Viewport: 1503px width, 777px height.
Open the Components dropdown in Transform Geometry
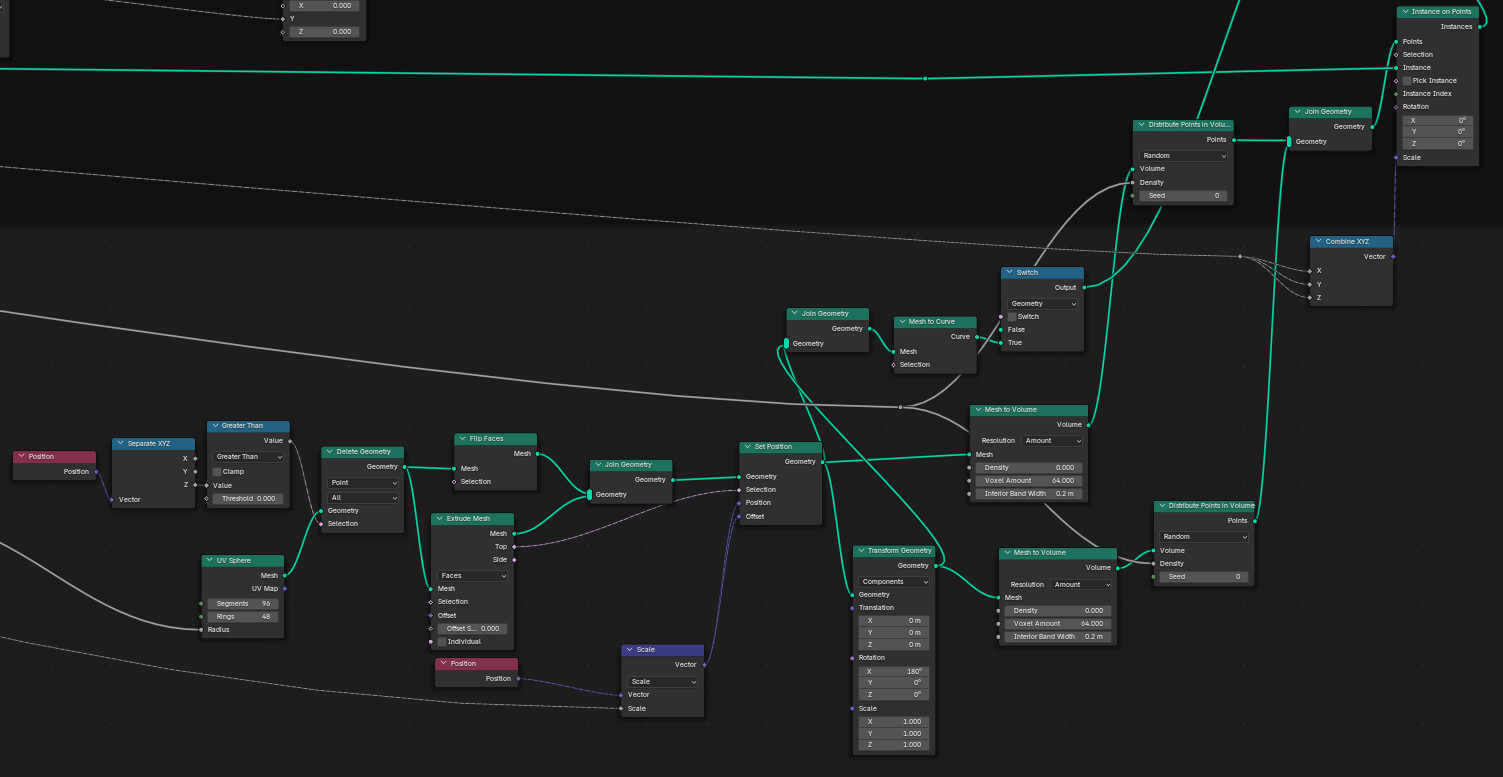pyautogui.click(x=894, y=582)
